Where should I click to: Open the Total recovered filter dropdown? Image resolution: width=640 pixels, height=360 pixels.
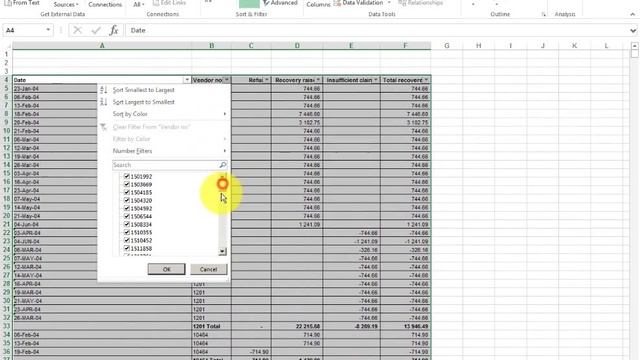click(x=426, y=80)
